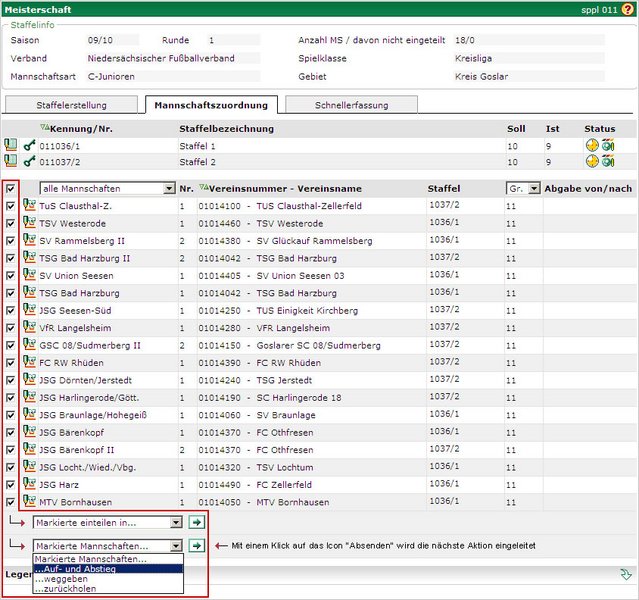
Task: Open the help question mark icon
Action: pos(628,9)
